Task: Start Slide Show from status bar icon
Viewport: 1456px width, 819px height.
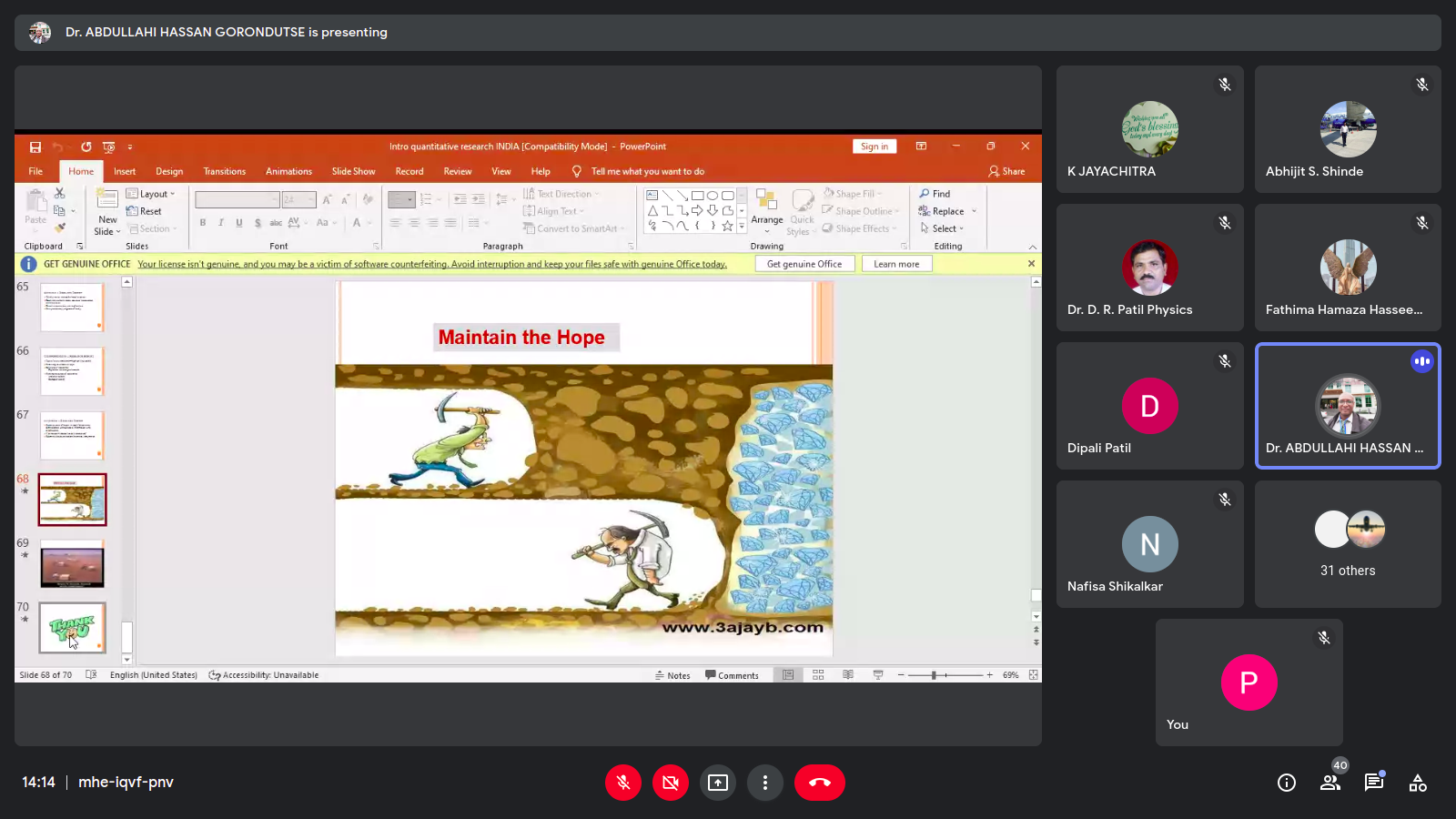Action: point(878,675)
